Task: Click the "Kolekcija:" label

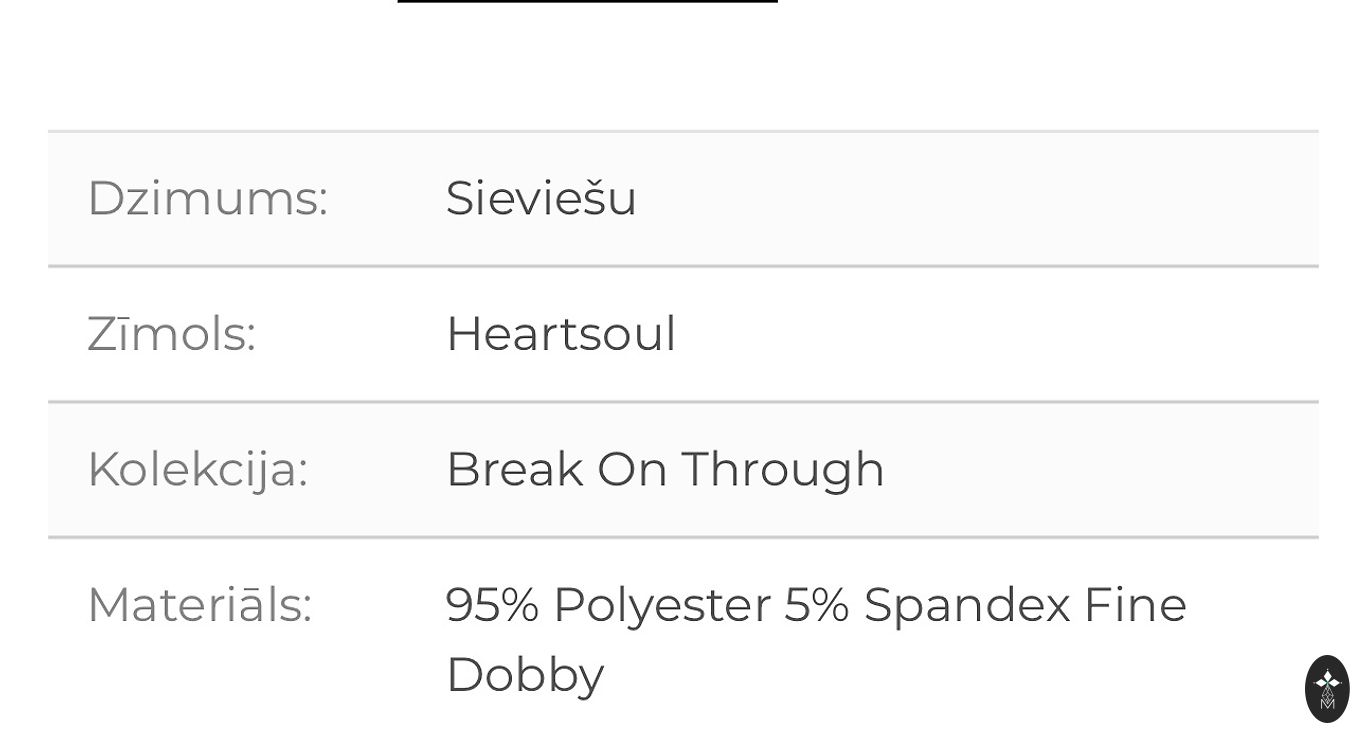Action: pos(197,469)
